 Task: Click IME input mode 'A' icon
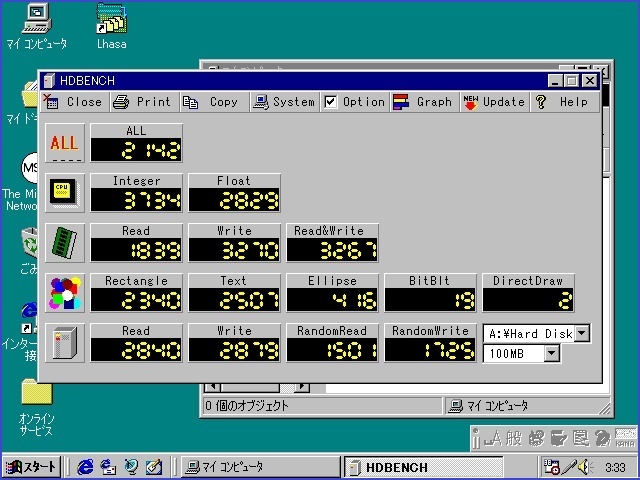point(493,439)
